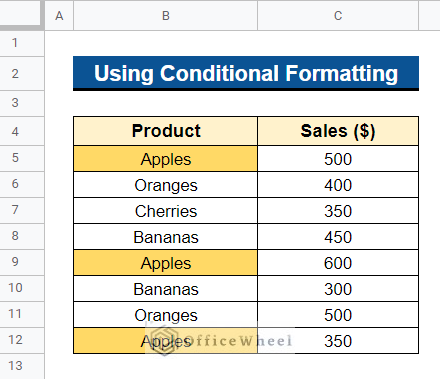Select column B header

166,15
